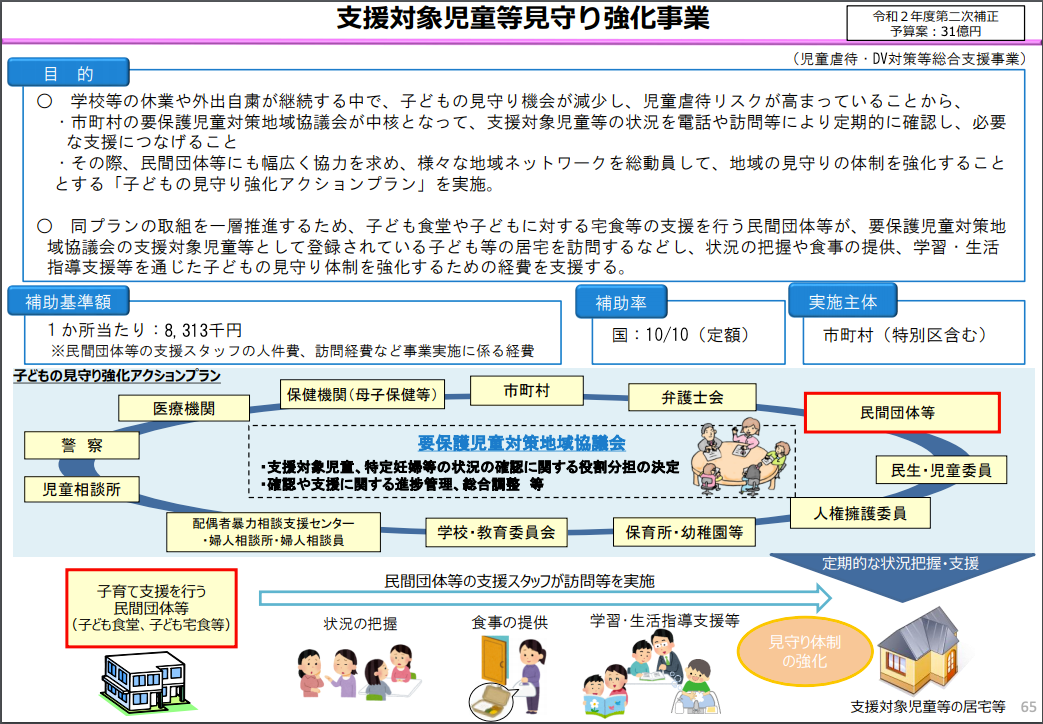Select the 目的 header tab
Viewport: 1043px width, 724px height.
[69, 73]
